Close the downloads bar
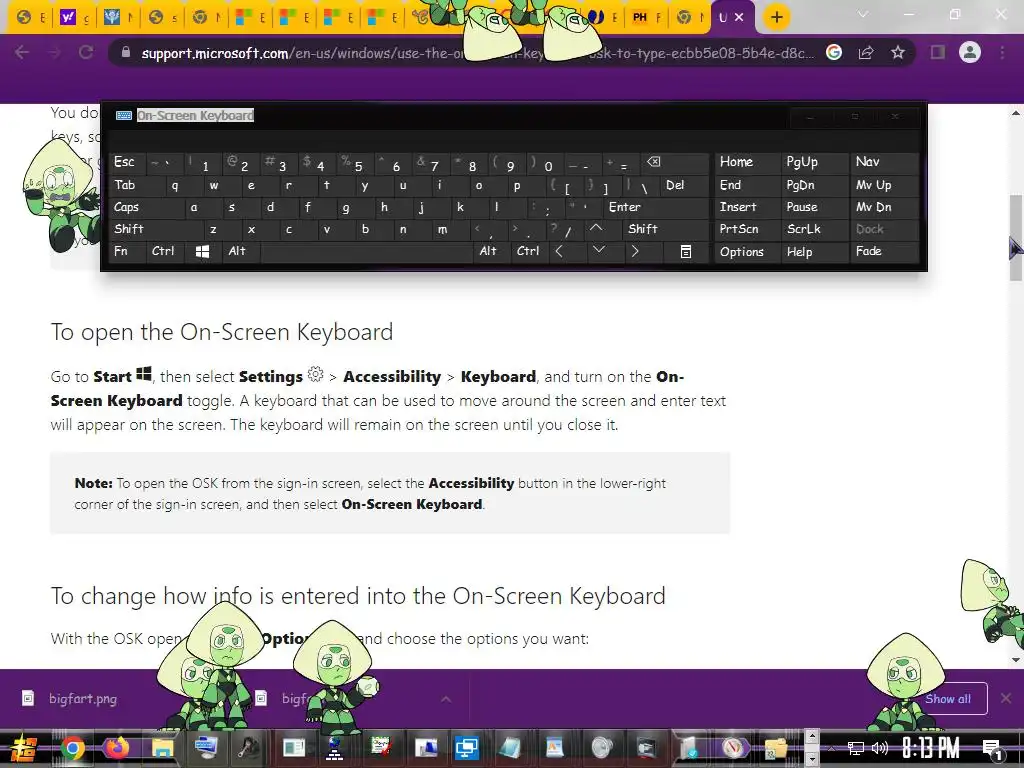 (1006, 699)
